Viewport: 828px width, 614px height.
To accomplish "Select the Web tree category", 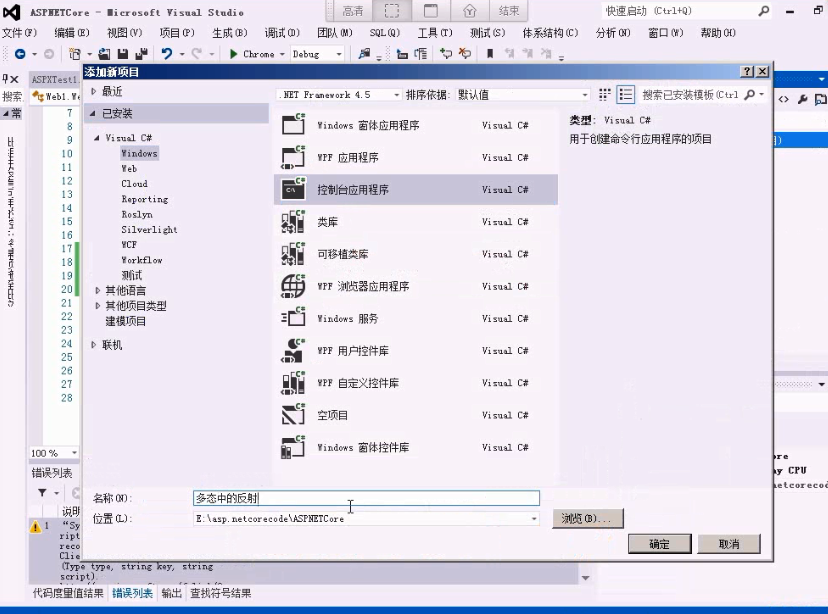I will click(x=129, y=168).
